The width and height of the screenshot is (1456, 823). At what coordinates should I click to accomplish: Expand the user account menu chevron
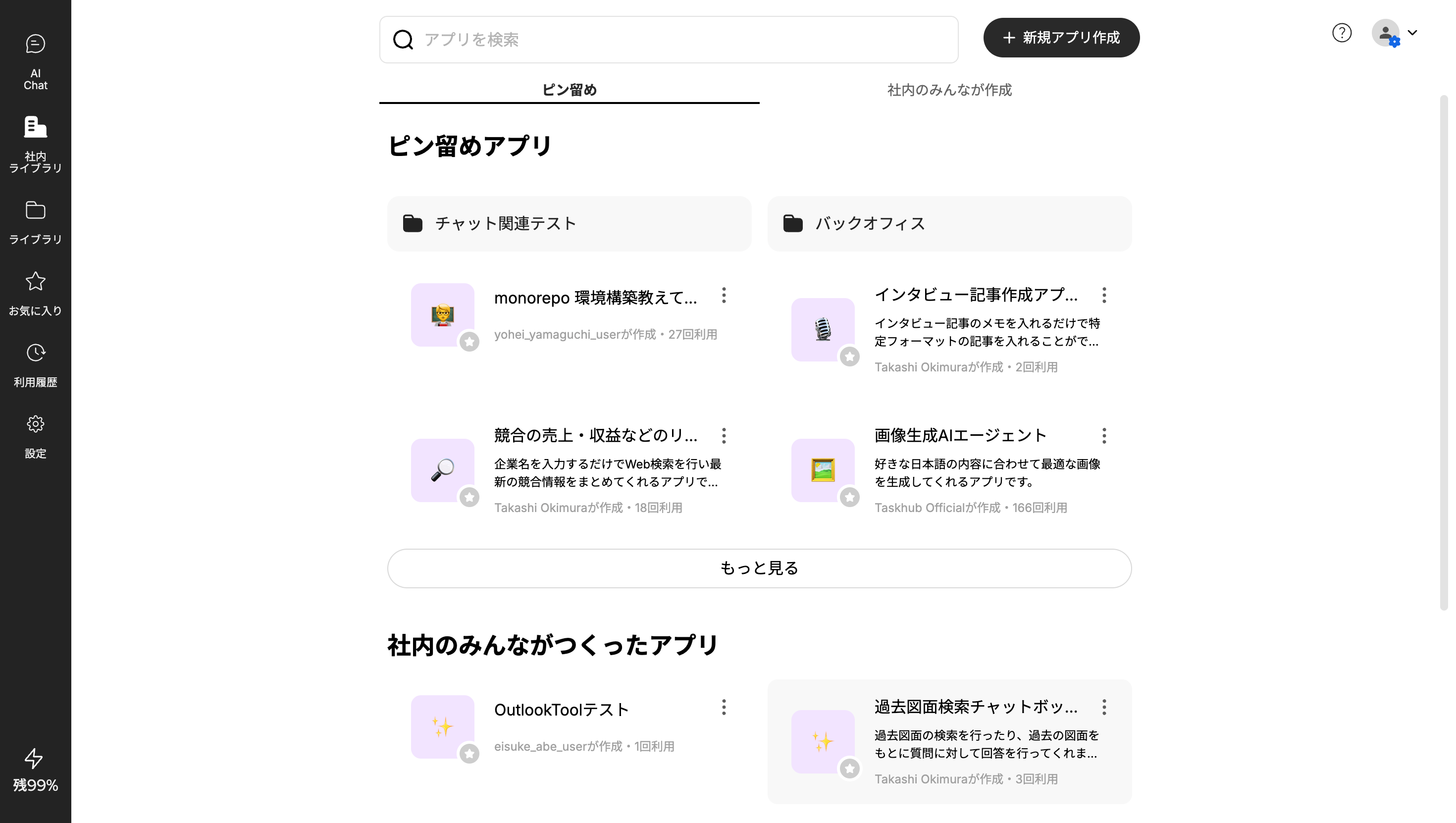[x=1412, y=33]
